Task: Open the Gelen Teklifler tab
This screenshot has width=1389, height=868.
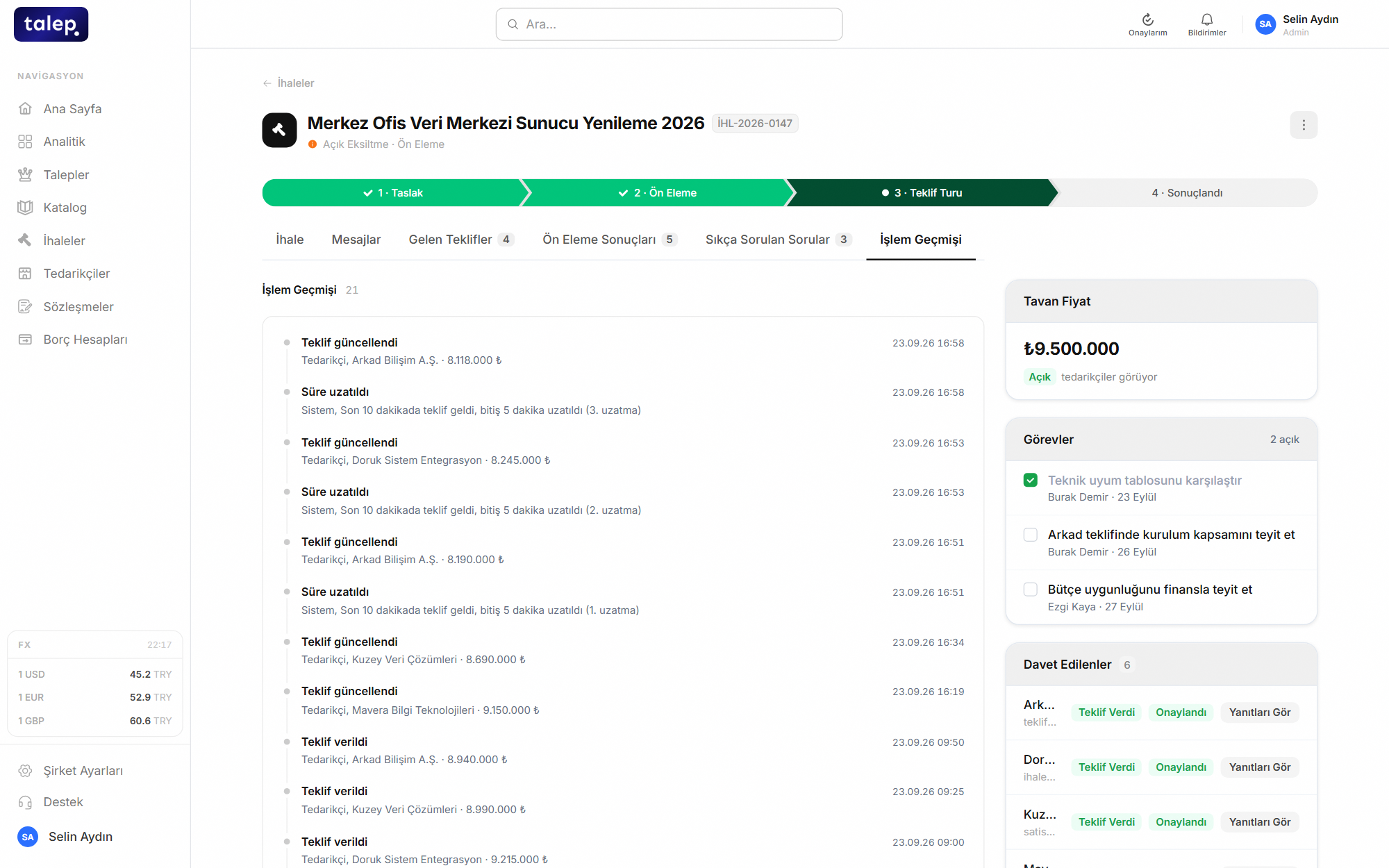Action: pyautogui.click(x=461, y=240)
